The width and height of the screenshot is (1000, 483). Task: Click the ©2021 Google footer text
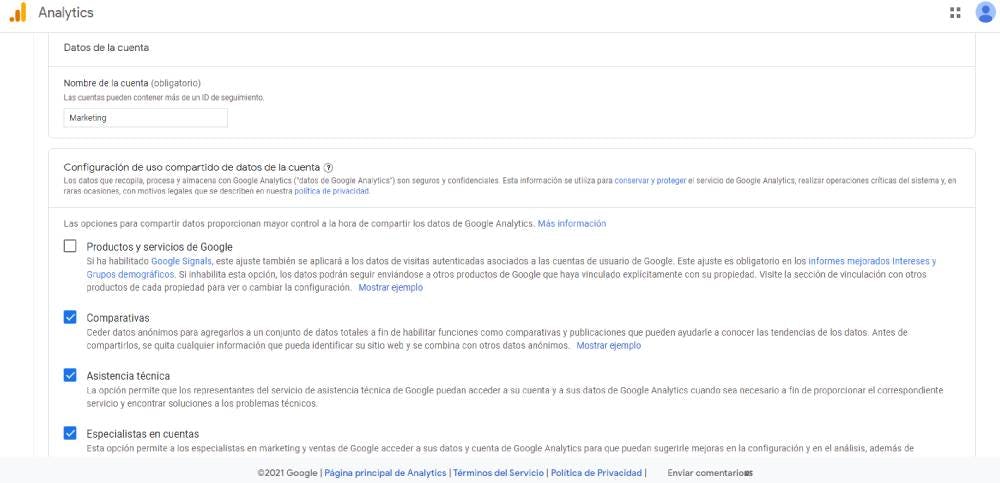click(287, 473)
